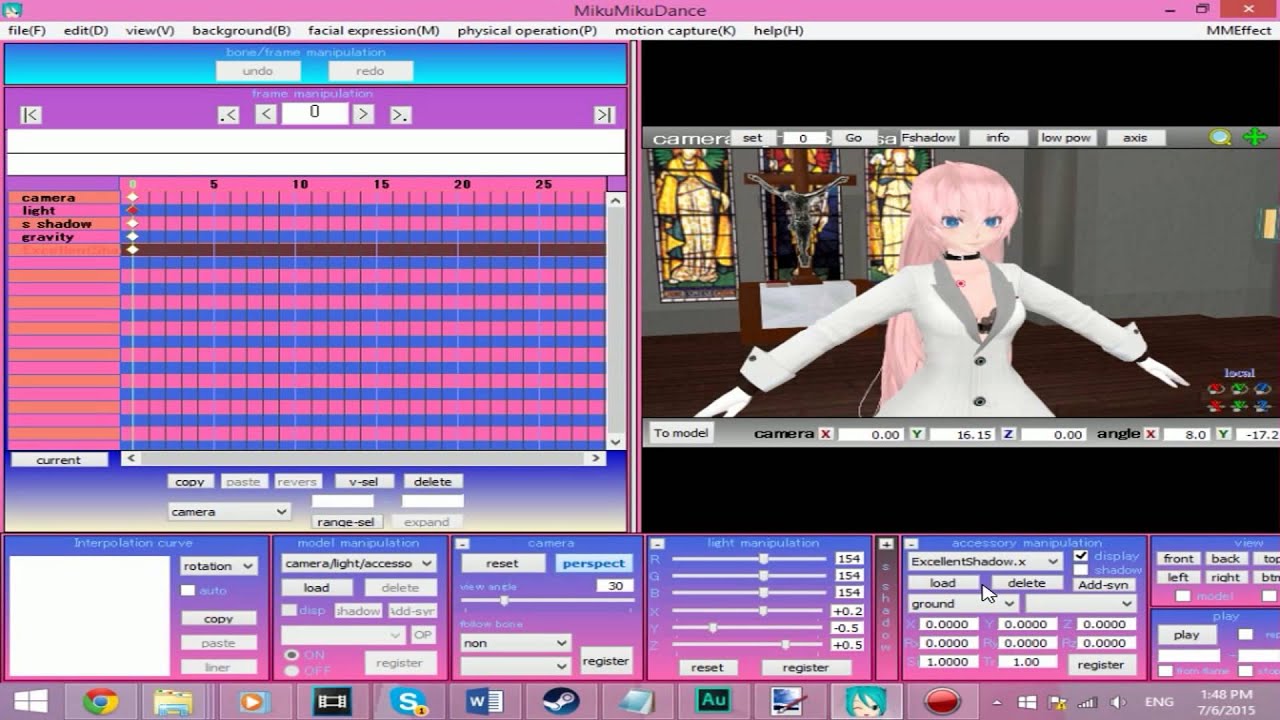This screenshot has height=720, width=1280.
Task: Open the ExcellentShadow.x accessory dropdown
Action: (984, 562)
